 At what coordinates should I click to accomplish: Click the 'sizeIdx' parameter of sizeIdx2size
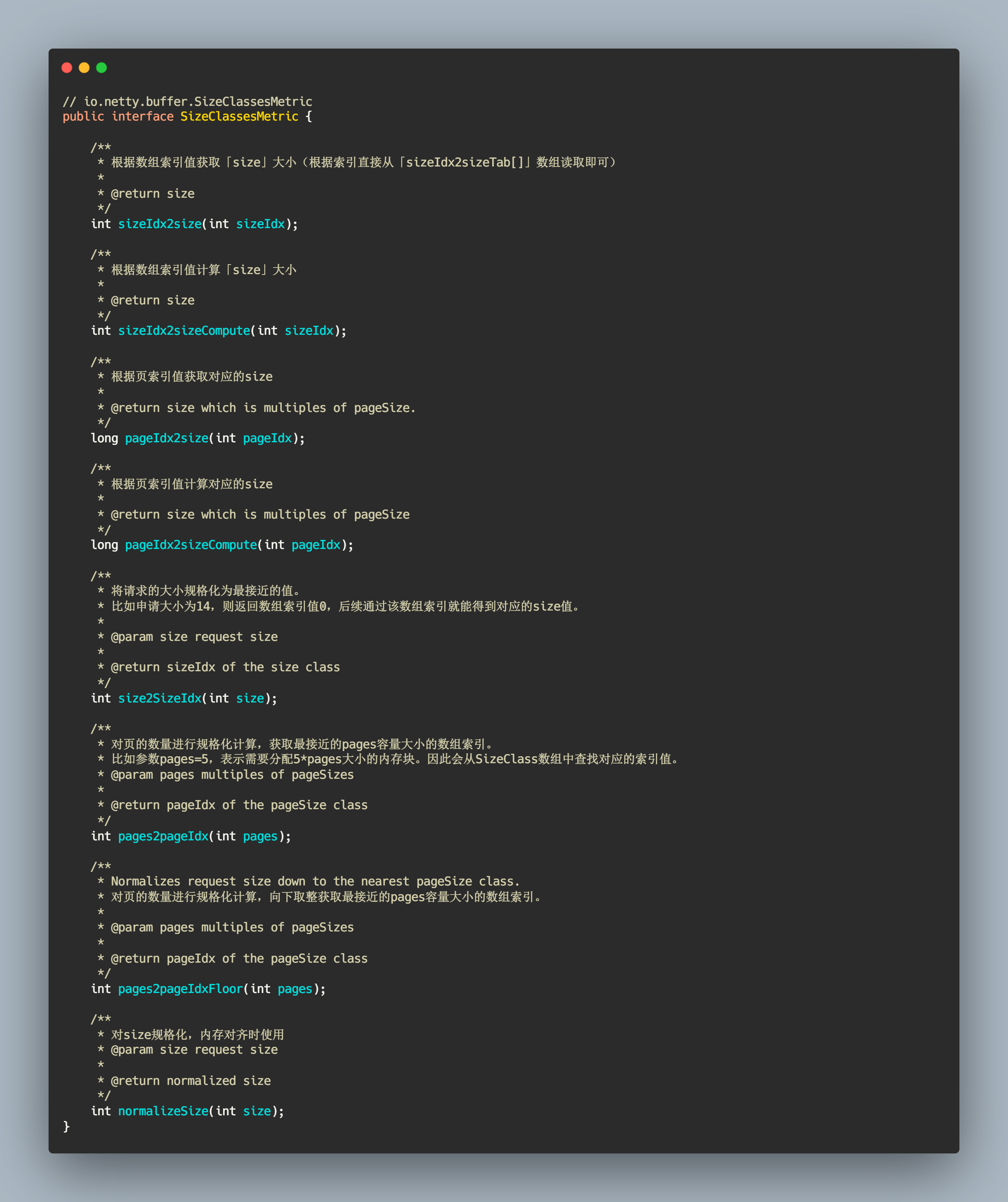coord(260,224)
